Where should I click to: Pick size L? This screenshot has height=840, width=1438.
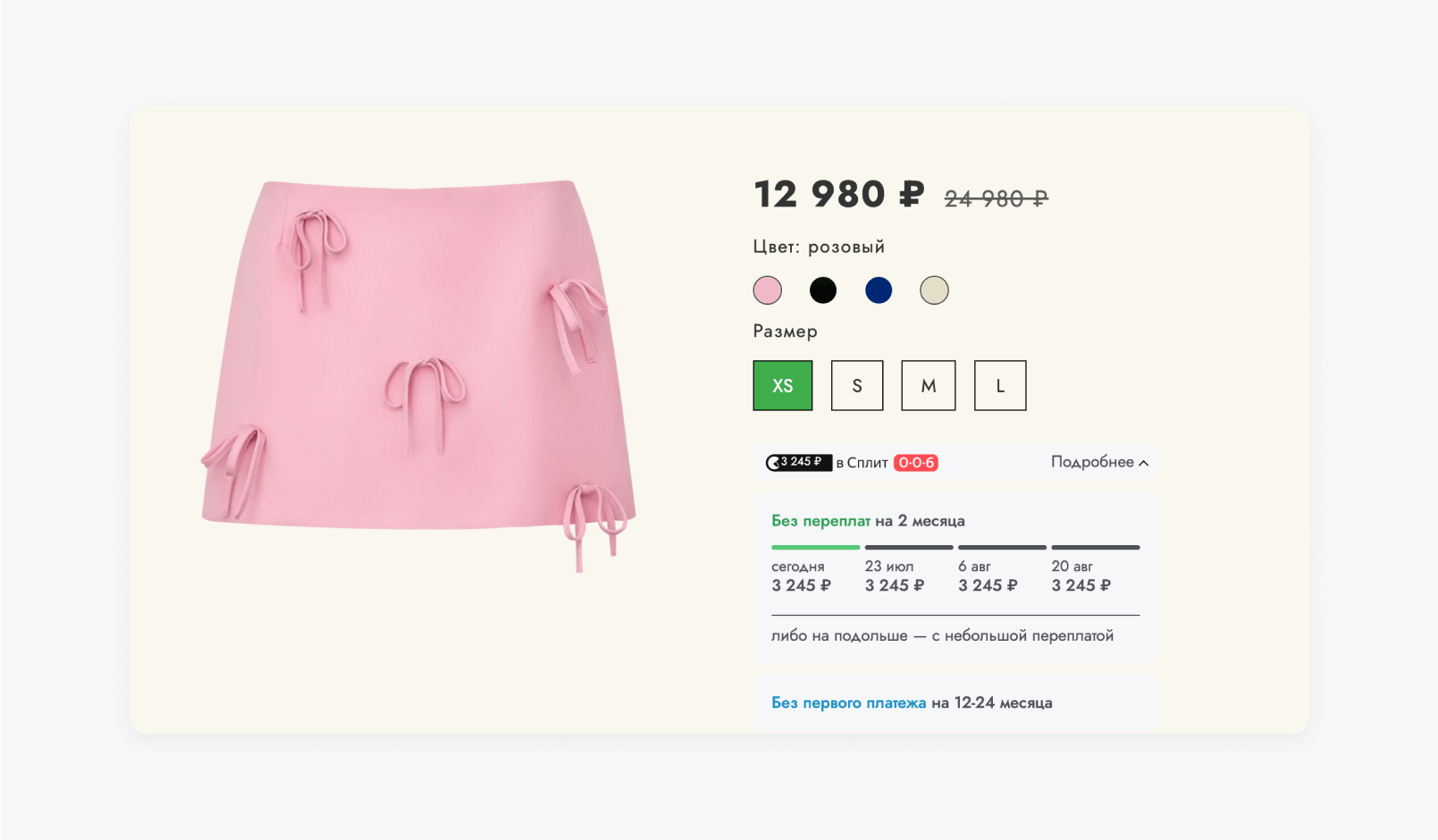click(1000, 386)
